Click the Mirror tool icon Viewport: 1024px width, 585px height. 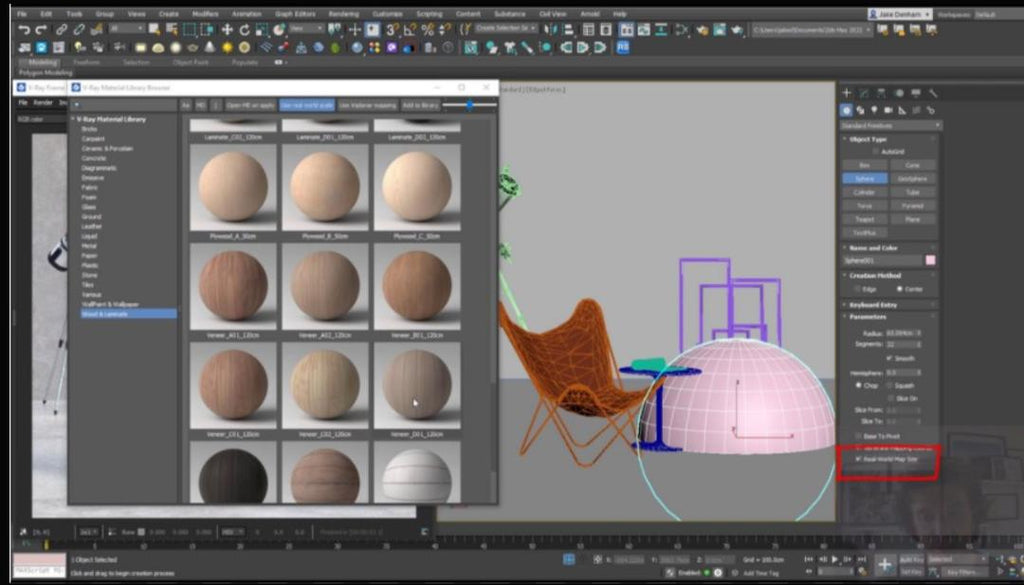(551, 29)
